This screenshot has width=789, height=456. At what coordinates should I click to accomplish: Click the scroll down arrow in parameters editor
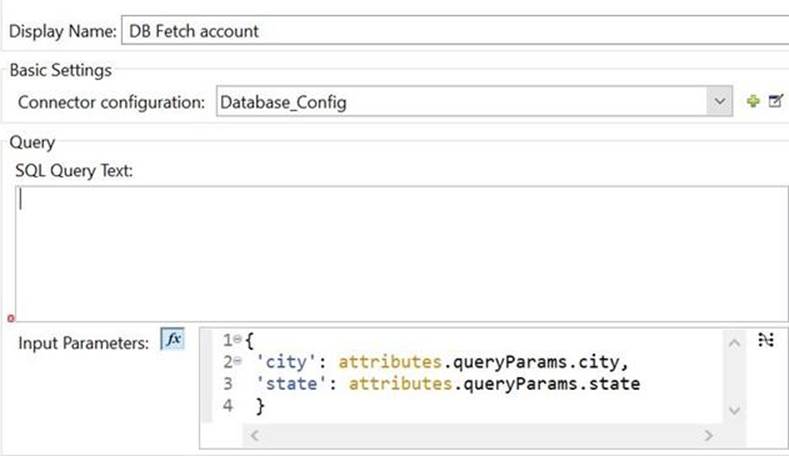point(735,410)
